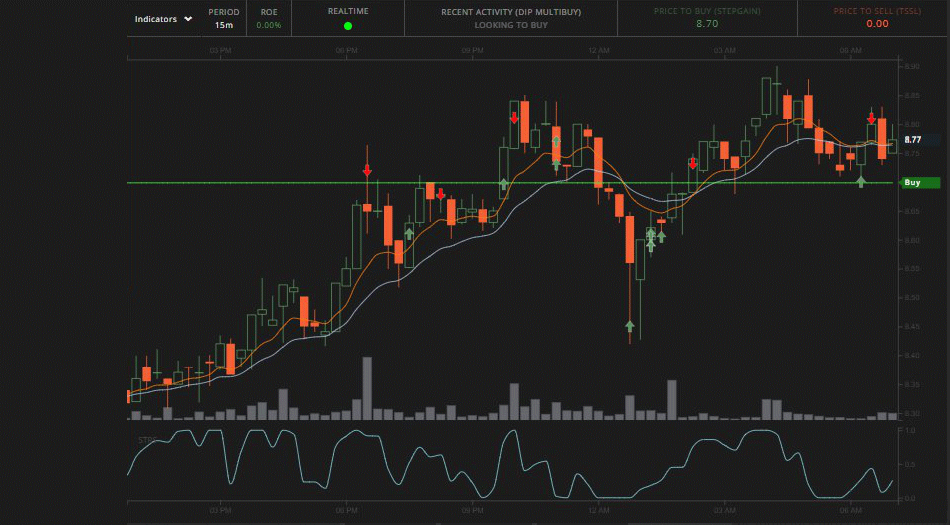Click 03 AM on the oscillator time axis
Screen dimensions: 950x525
pos(725,510)
